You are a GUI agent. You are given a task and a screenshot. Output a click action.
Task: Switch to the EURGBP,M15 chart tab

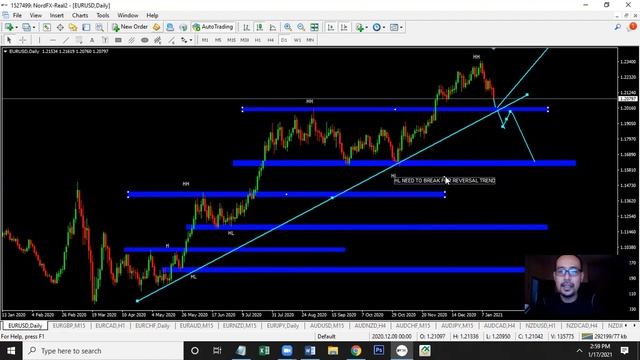[69, 326]
